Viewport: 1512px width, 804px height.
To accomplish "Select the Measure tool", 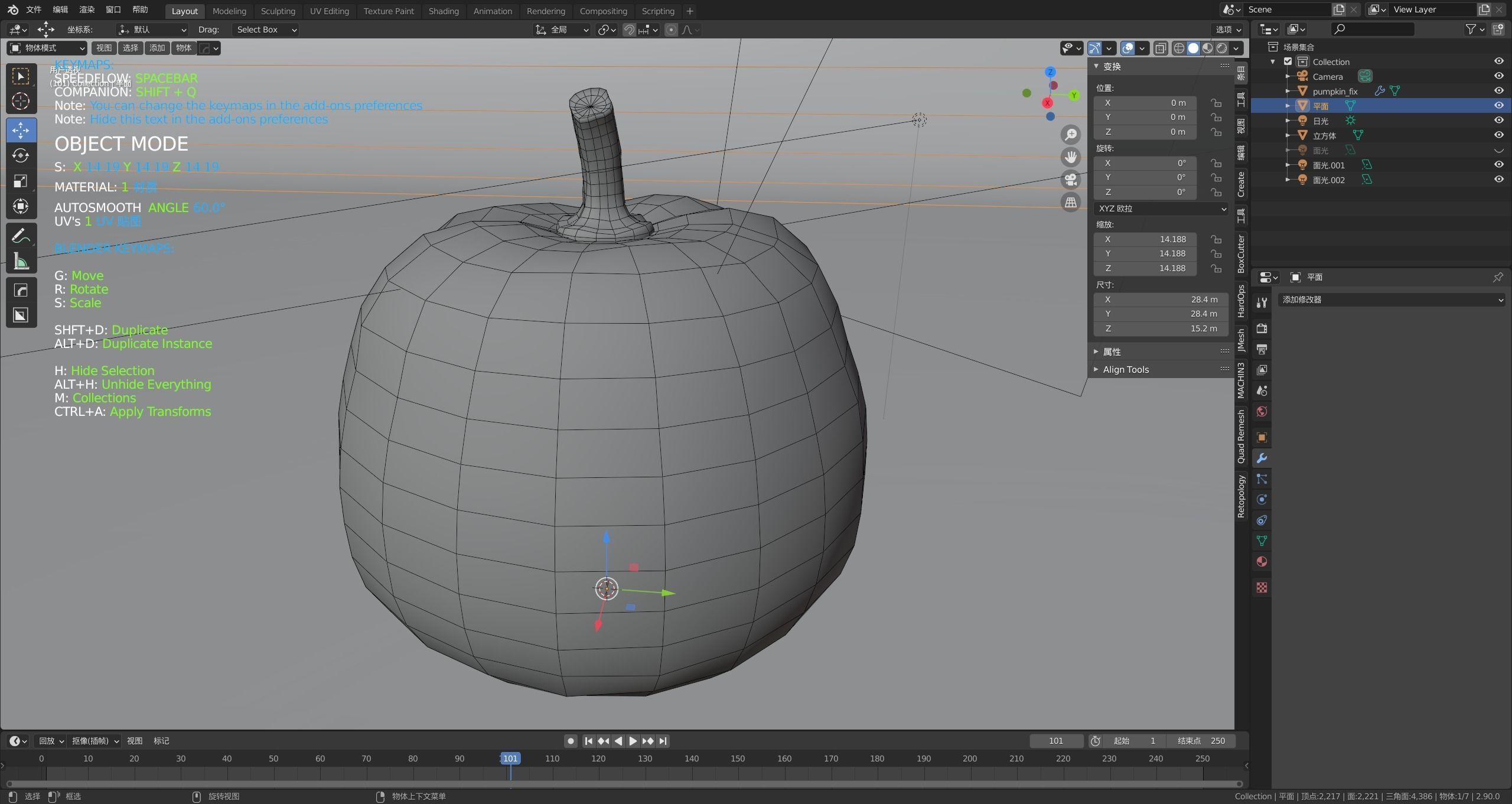I will 21,261.
